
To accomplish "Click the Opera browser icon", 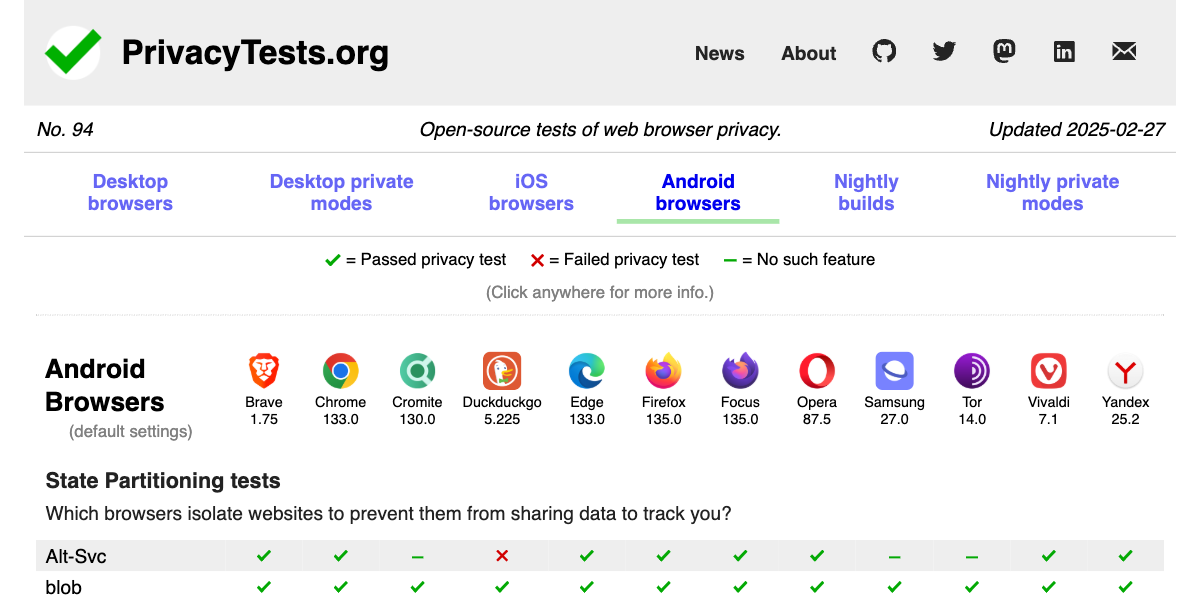I will [x=817, y=371].
